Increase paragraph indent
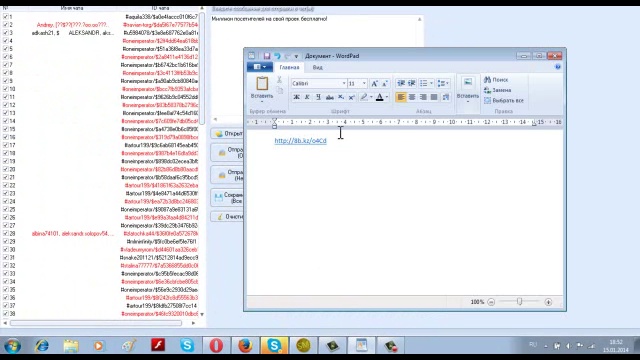Screen dimensions: 640x360 pyautogui.click(x=411, y=83)
